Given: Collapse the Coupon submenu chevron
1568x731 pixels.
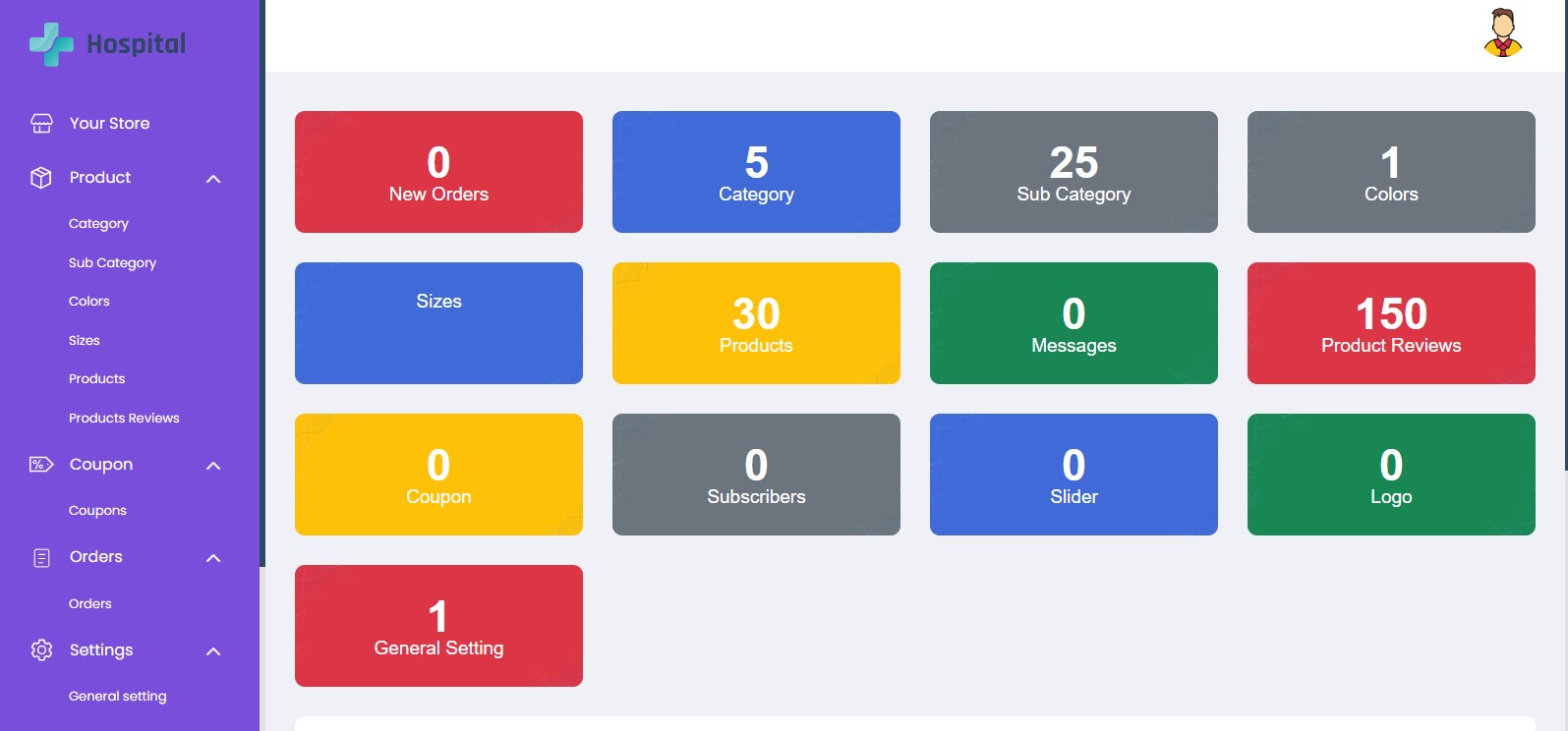Looking at the screenshot, I should point(213,466).
